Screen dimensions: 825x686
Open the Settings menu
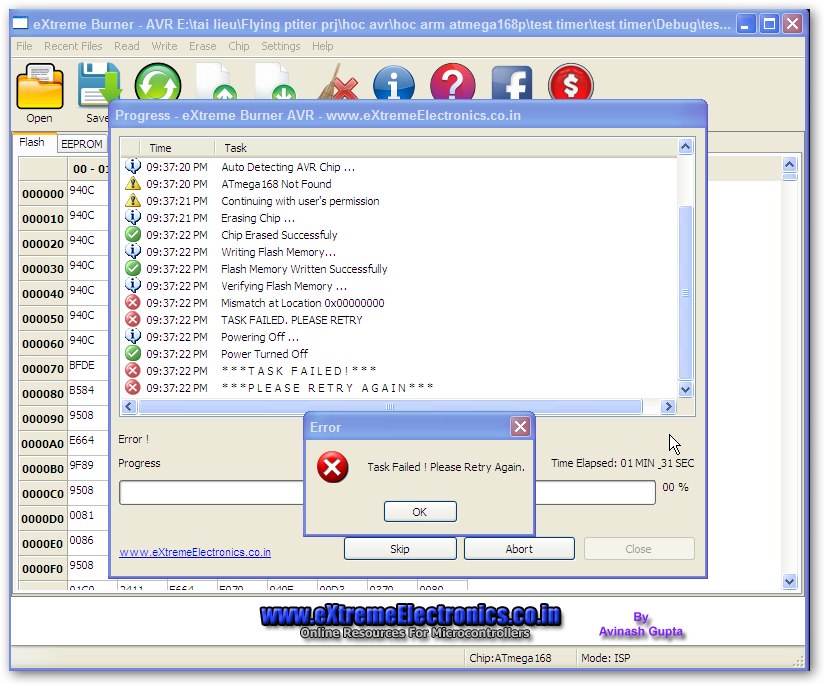(x=280, y=46)
